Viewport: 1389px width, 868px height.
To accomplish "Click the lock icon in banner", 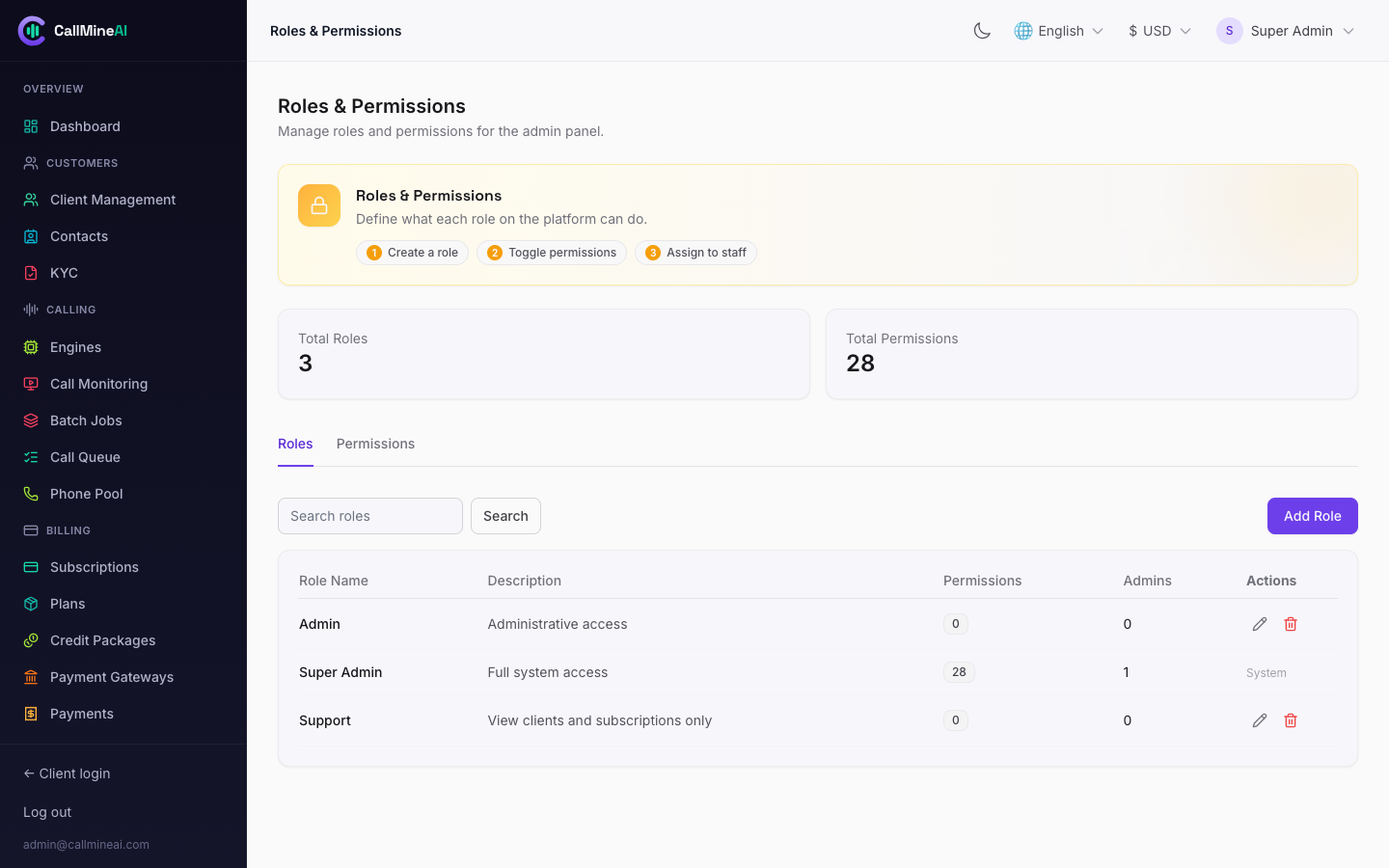I will click(319, 205).
